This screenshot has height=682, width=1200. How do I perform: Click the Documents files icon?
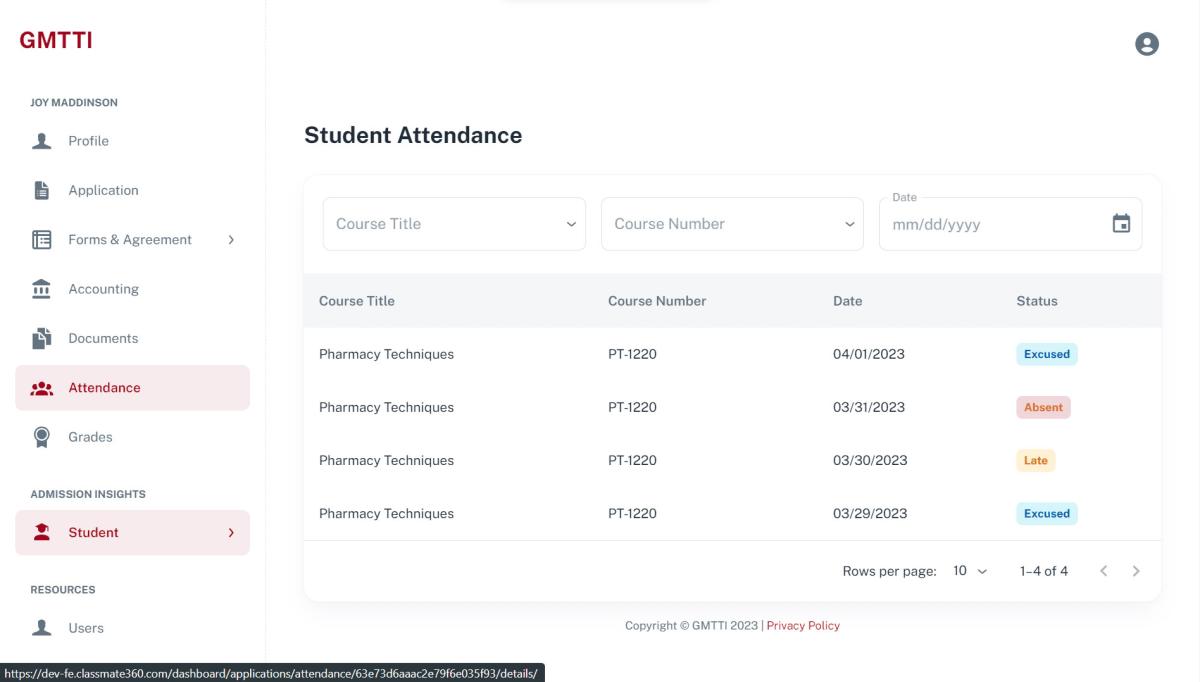point(42,338)
